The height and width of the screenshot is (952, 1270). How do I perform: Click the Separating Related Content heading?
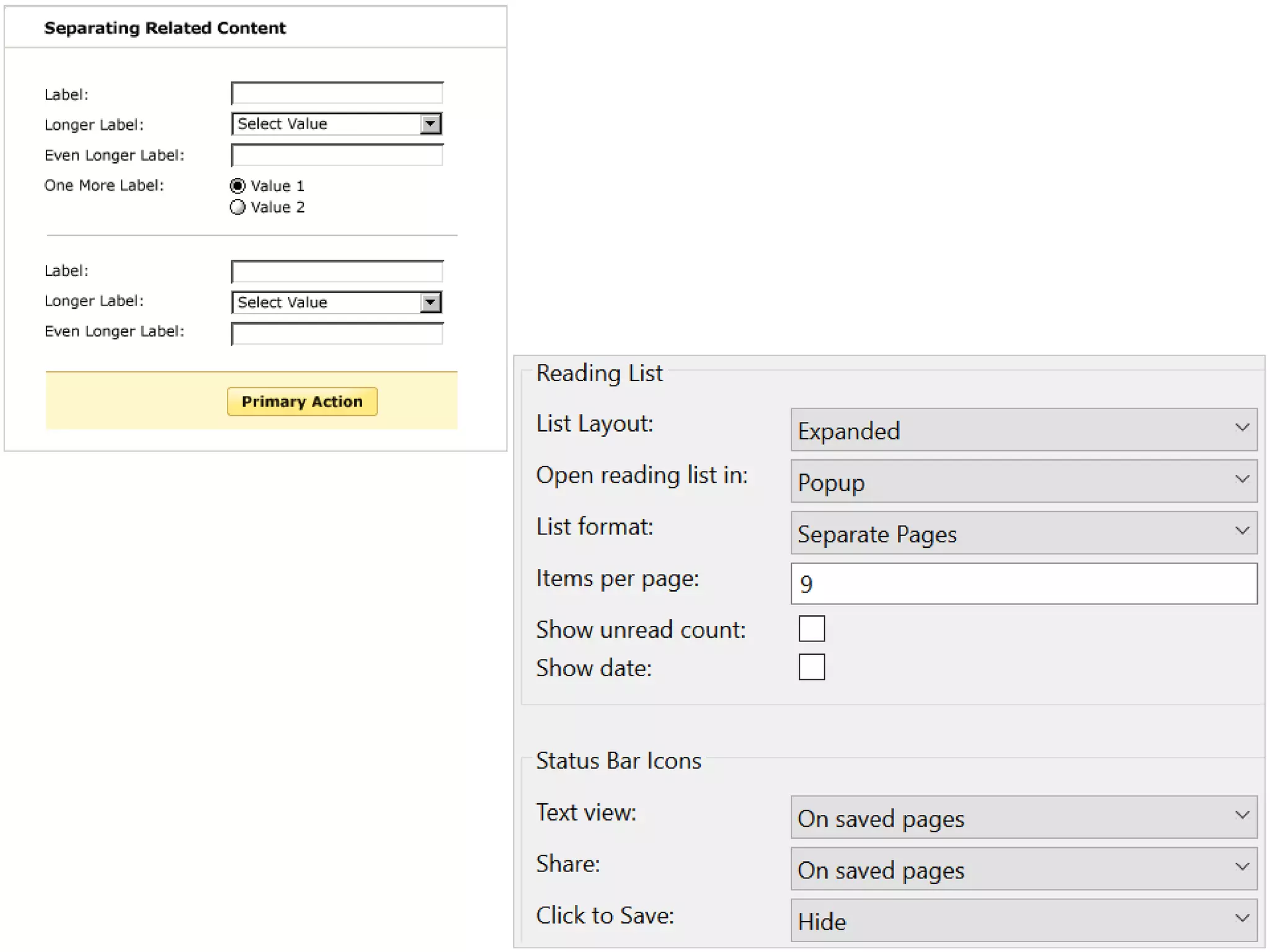(165, 29)
